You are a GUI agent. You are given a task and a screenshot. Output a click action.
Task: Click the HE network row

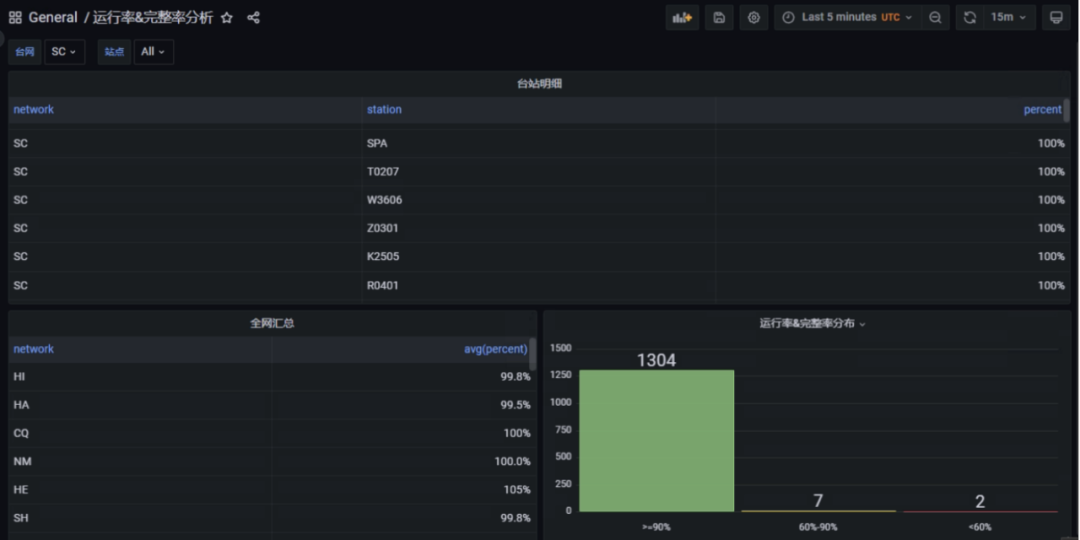272,490
